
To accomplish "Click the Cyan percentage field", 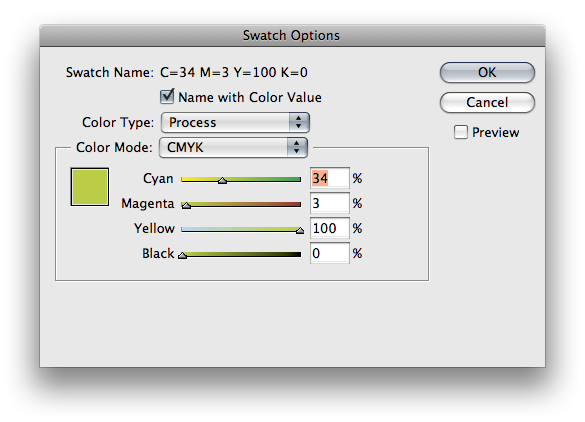I will pos(329,178).
